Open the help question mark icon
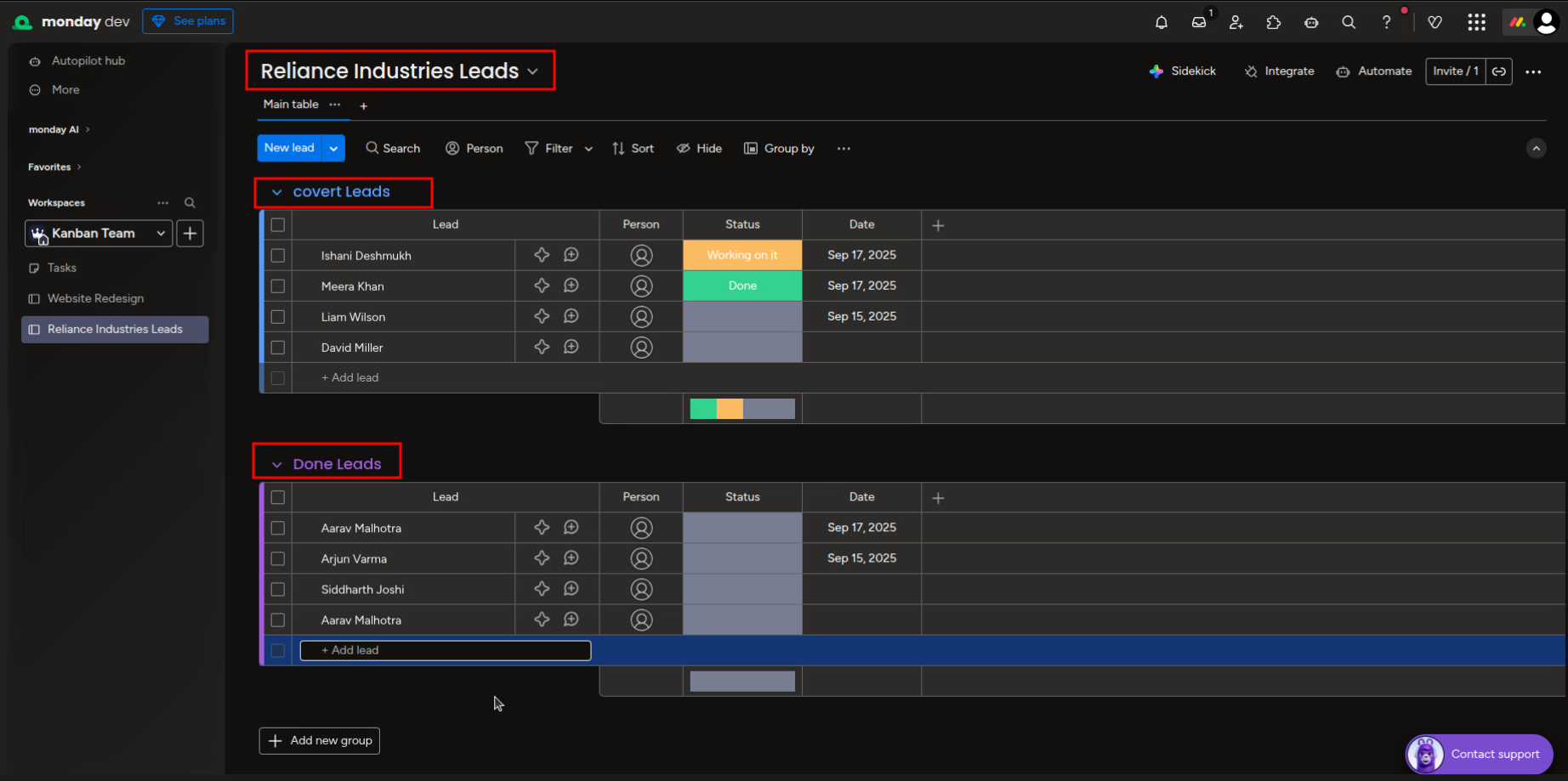Screen dimensions: 1568x781 pos(1386,22)
